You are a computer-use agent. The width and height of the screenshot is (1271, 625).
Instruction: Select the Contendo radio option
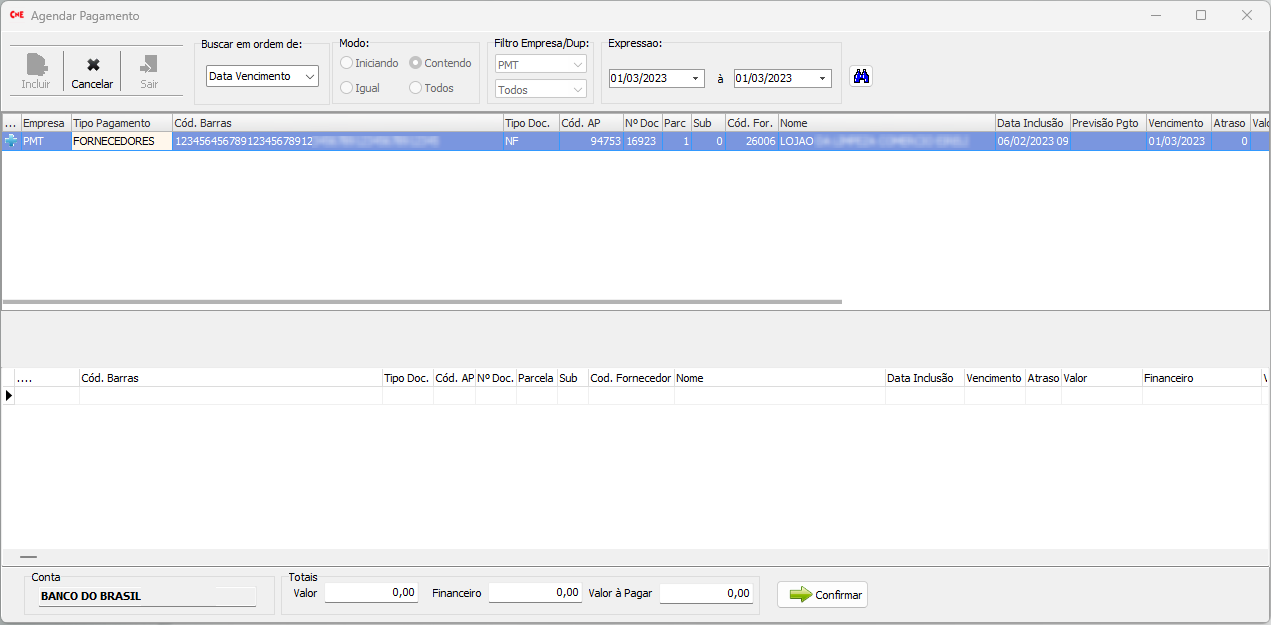tap(416, 63)
